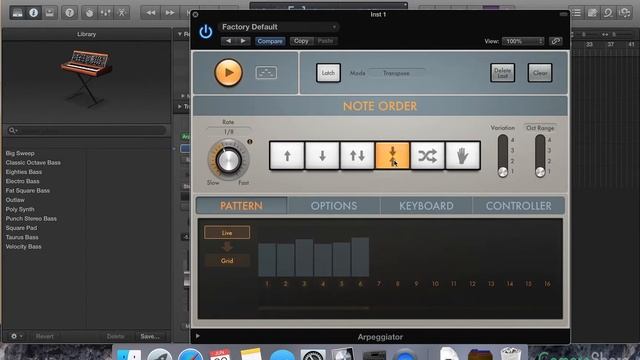
Task: Open the Editors scissors button
Action: (x=122, y=13)
